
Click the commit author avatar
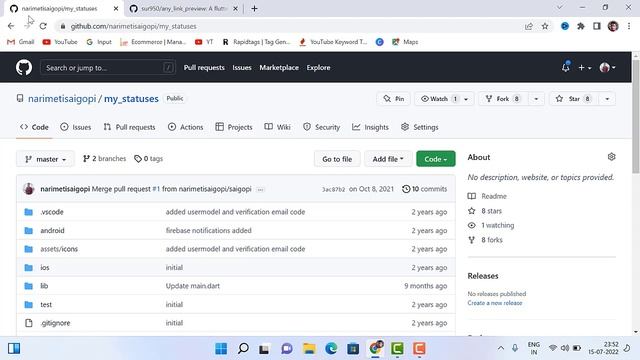coord(29,189)
